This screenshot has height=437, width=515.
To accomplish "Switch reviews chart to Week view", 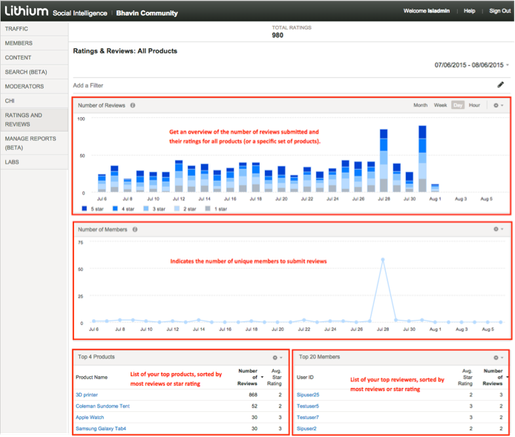I will [440, 105].
